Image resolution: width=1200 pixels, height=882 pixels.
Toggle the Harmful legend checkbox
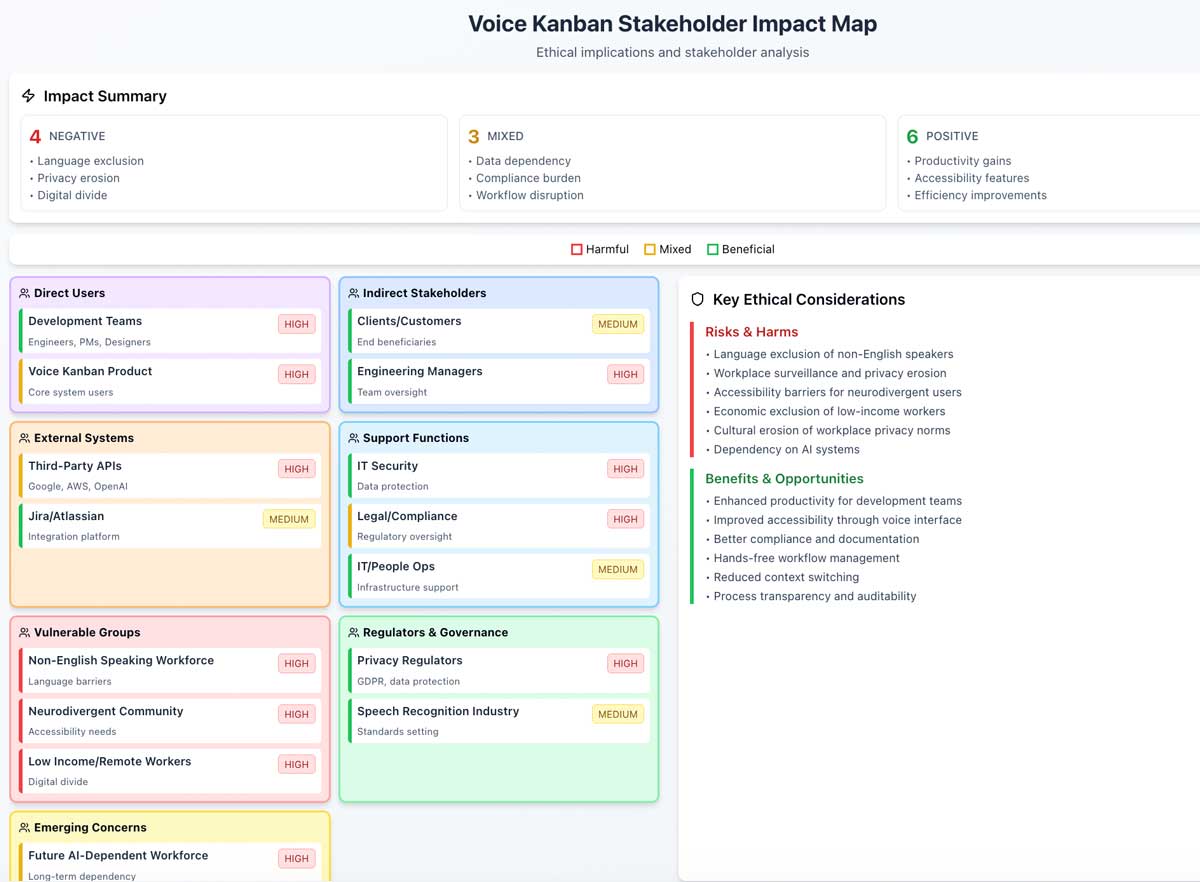point(576,248)
